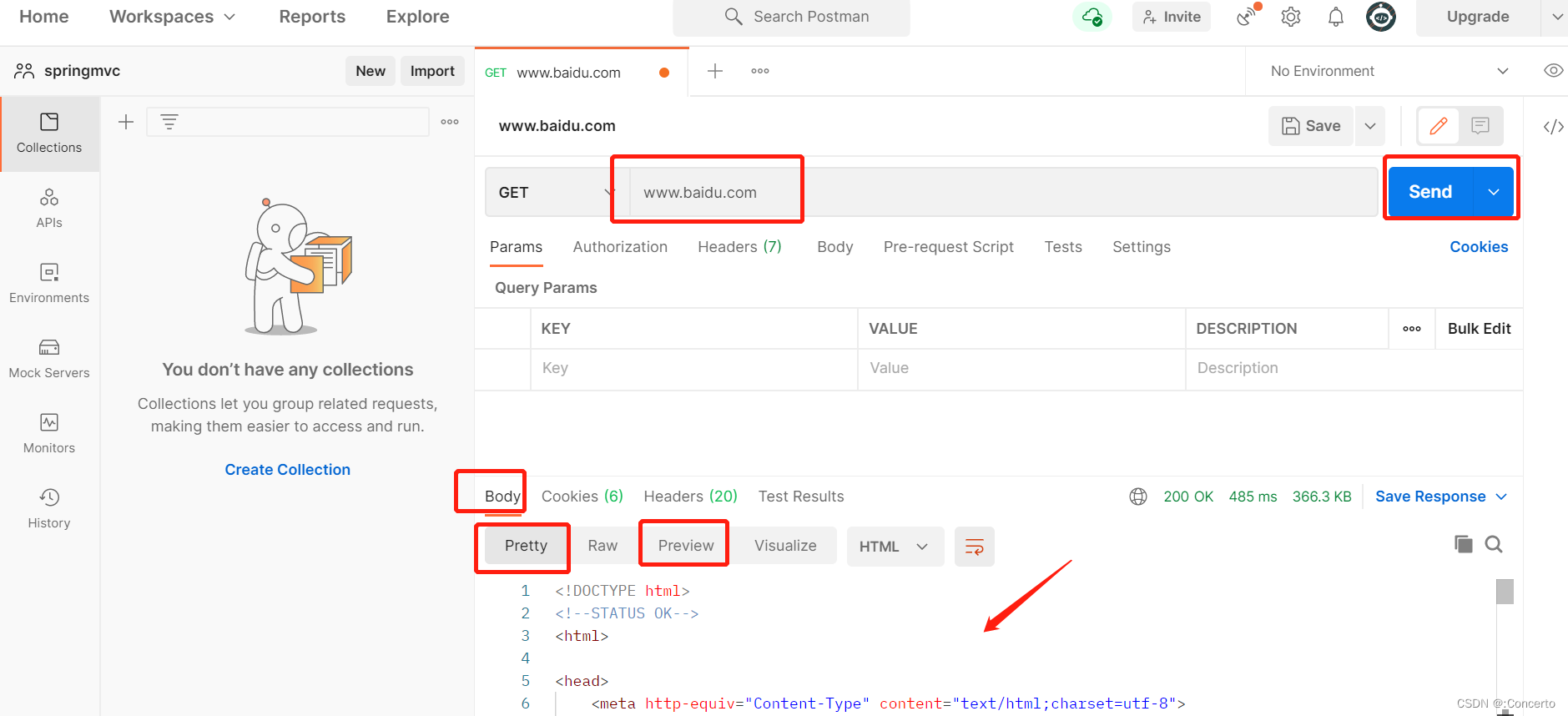
Task: Open the request Settings tab
Action: tap(1142, 247)
